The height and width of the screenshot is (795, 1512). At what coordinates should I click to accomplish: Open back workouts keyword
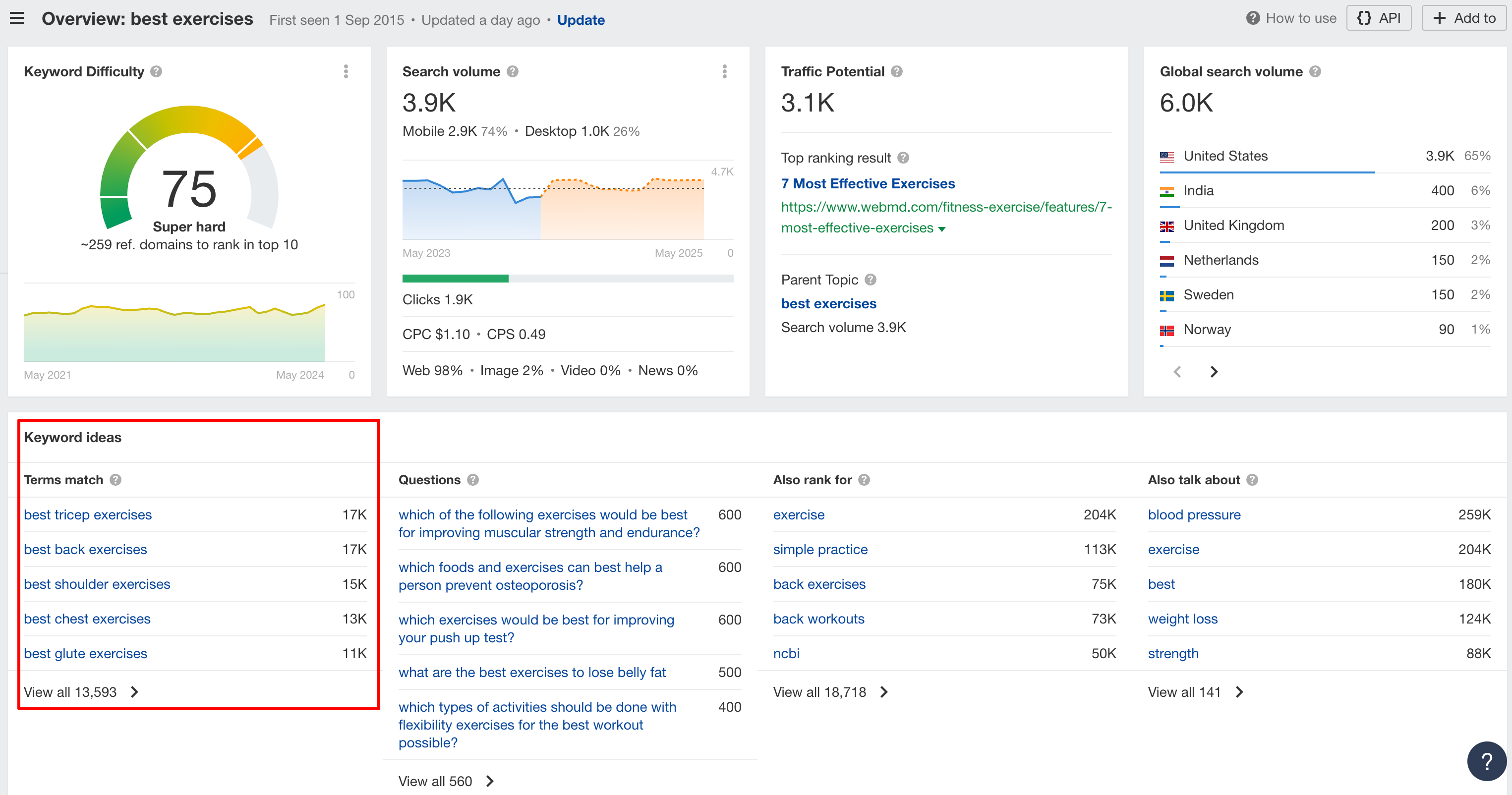click(x=818, y=619)
